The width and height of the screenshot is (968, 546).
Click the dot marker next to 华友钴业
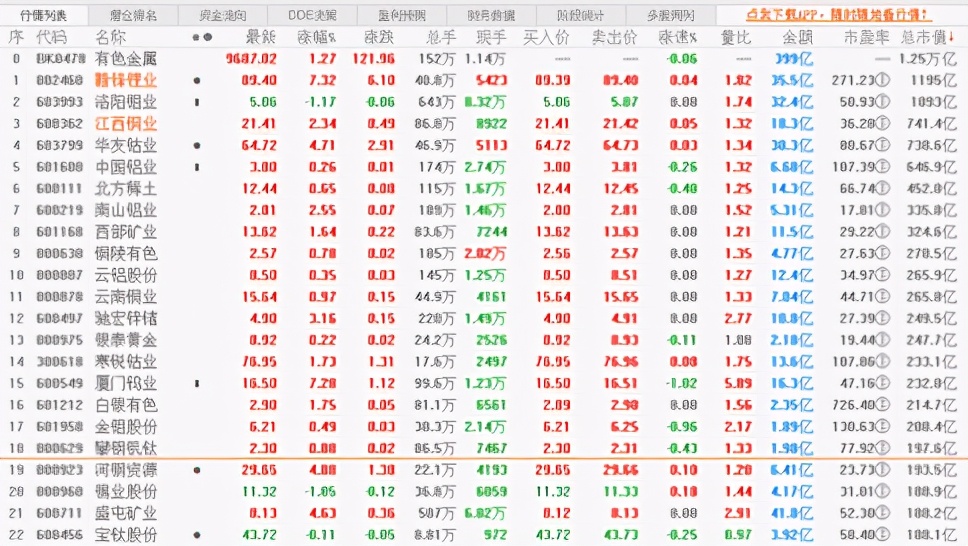click(196, 145)
